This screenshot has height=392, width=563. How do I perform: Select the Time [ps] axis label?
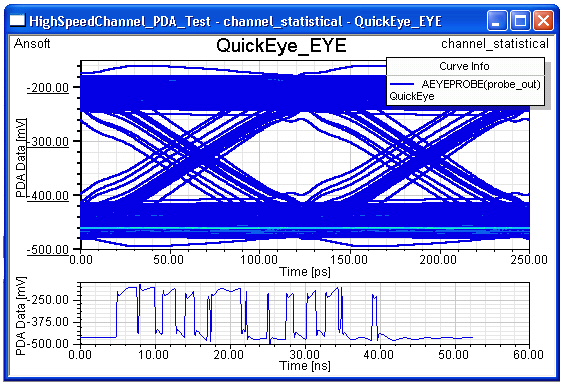[x=305, y=272]
